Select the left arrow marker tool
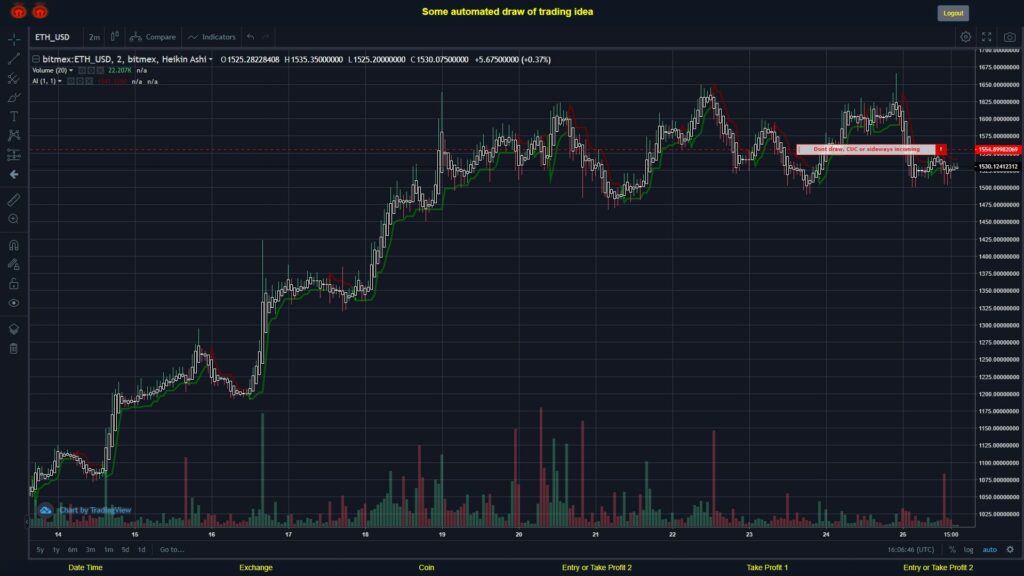This screenshot has width=1024, height=576. [14, 174]
